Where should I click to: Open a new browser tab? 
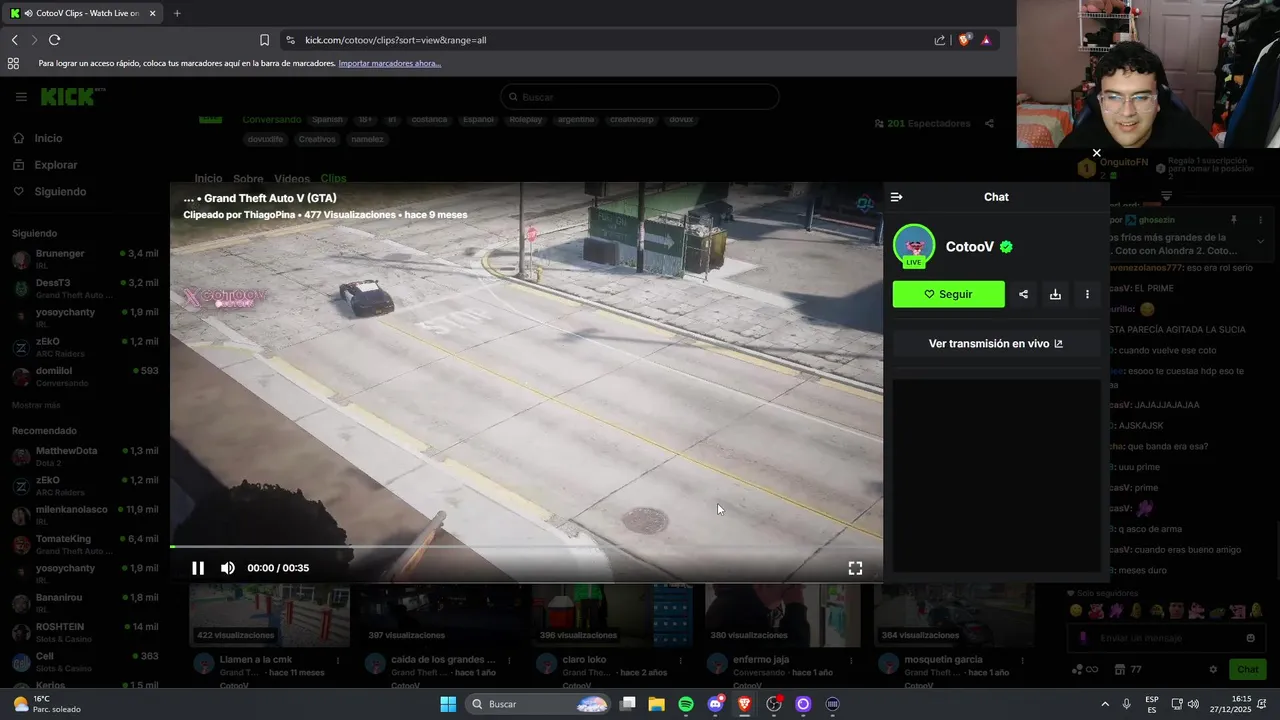(177, 13)
